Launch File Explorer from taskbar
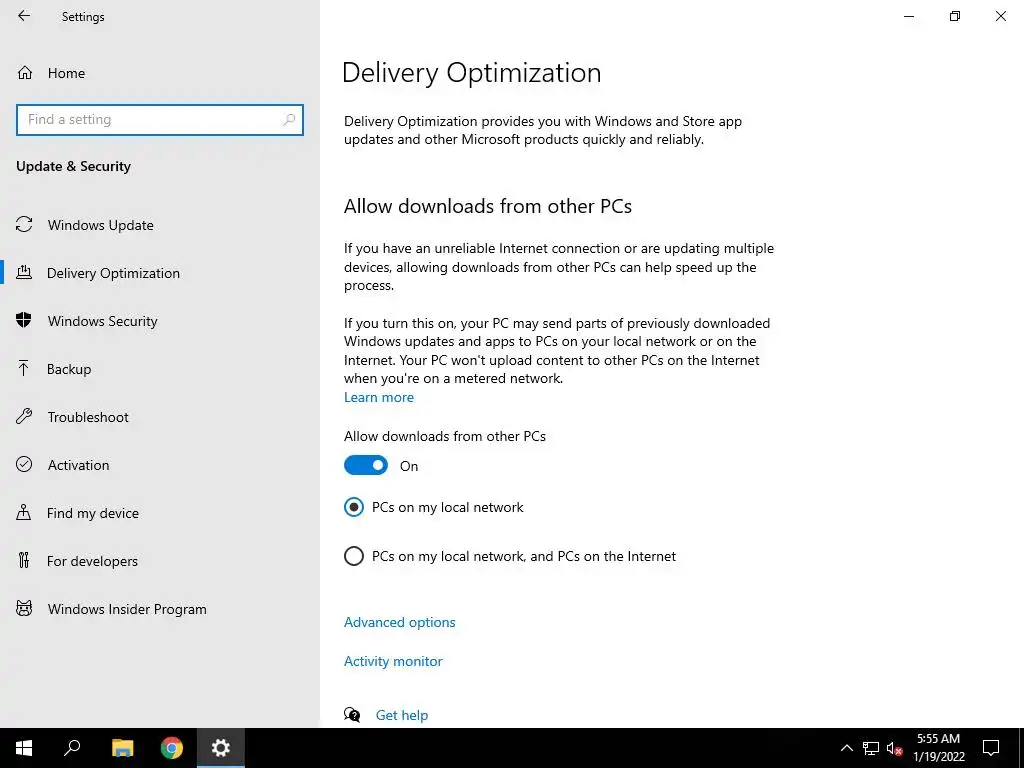Viewport: 1024px width, 768px height. (122, 748)
